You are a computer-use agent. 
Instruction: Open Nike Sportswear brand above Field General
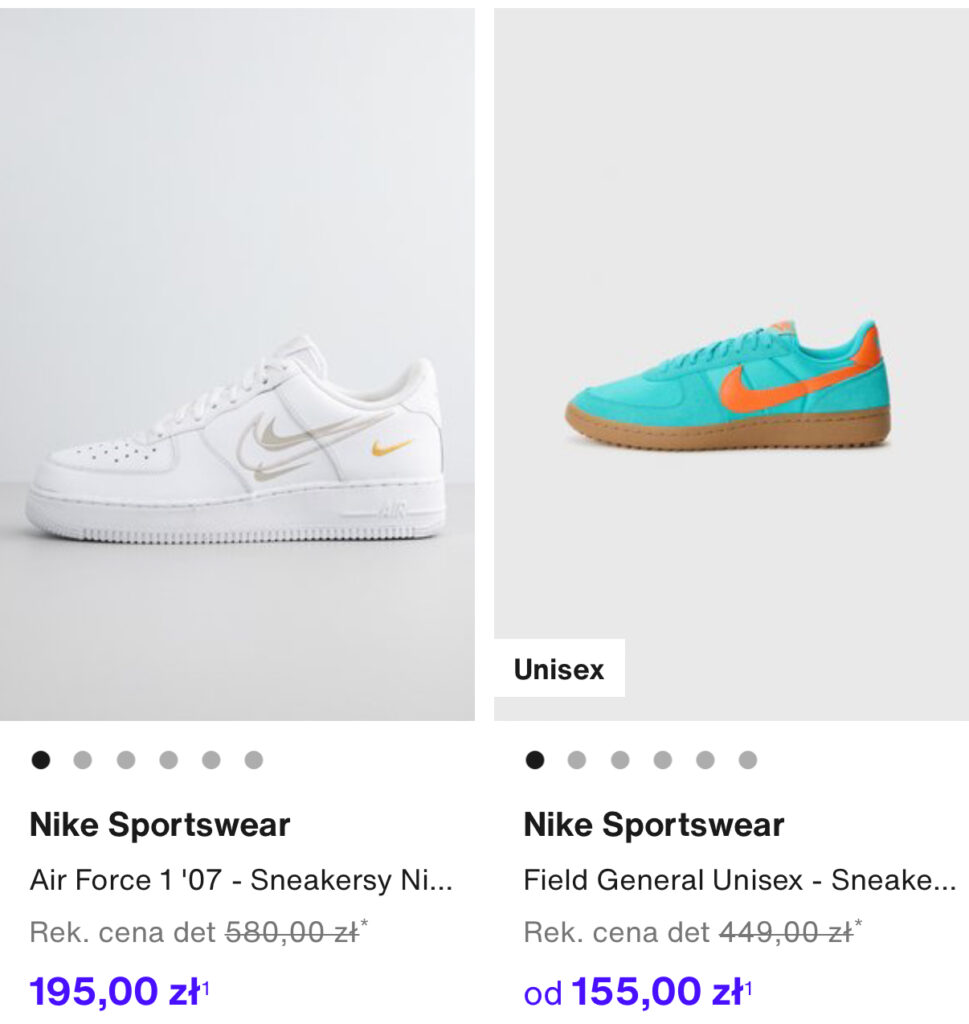(x=654, y=825)
